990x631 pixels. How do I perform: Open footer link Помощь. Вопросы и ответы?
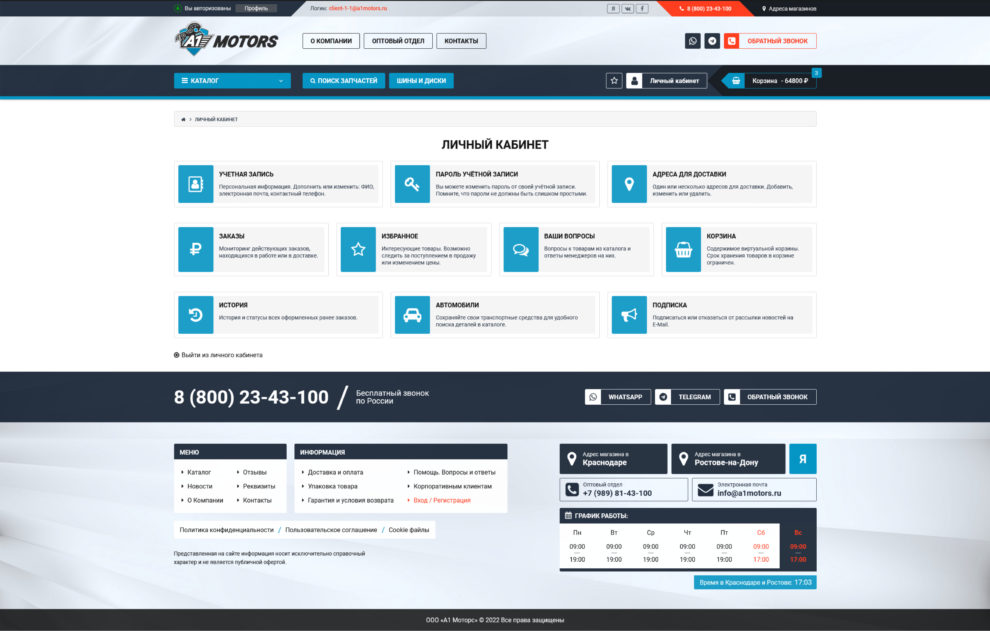tap(454, 472)
